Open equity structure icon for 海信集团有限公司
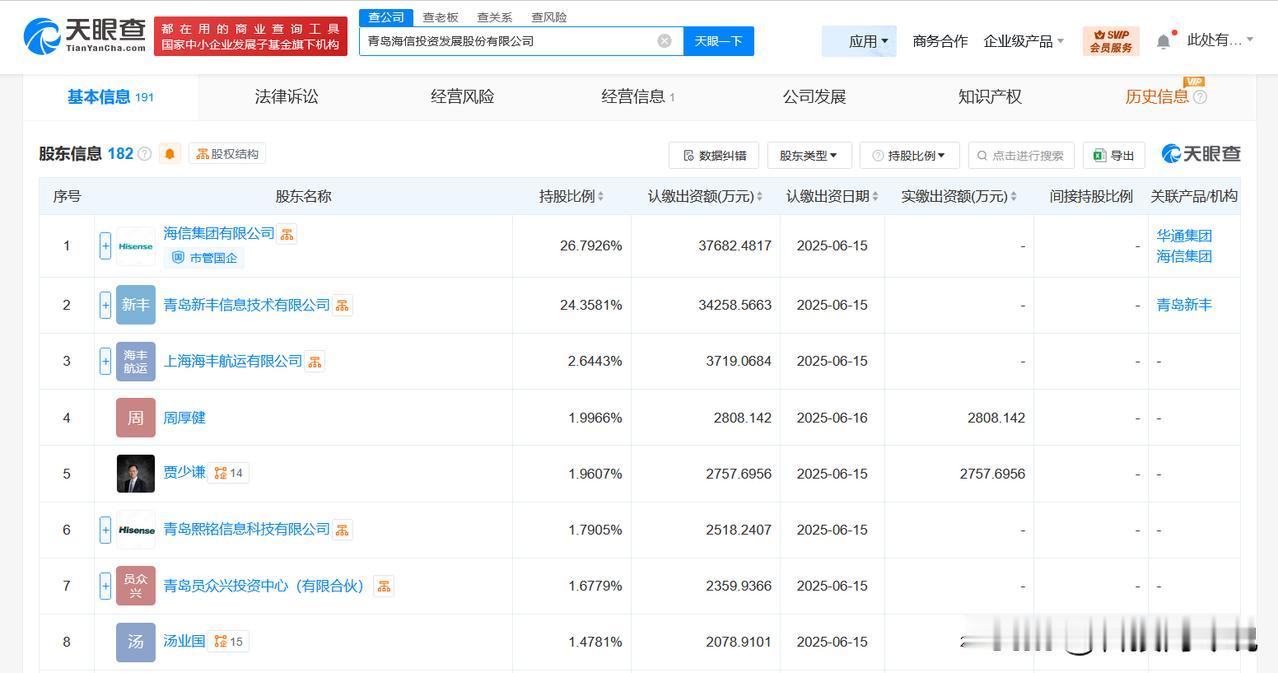This screenshot has width=1278, height=673. point(287,233)
